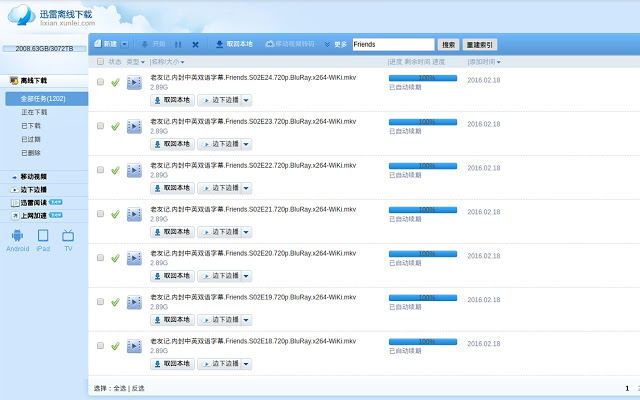Click the 移动视频转码 cloud icon button
The width and height of the screenshot is (640, 400).
point(290,44)
